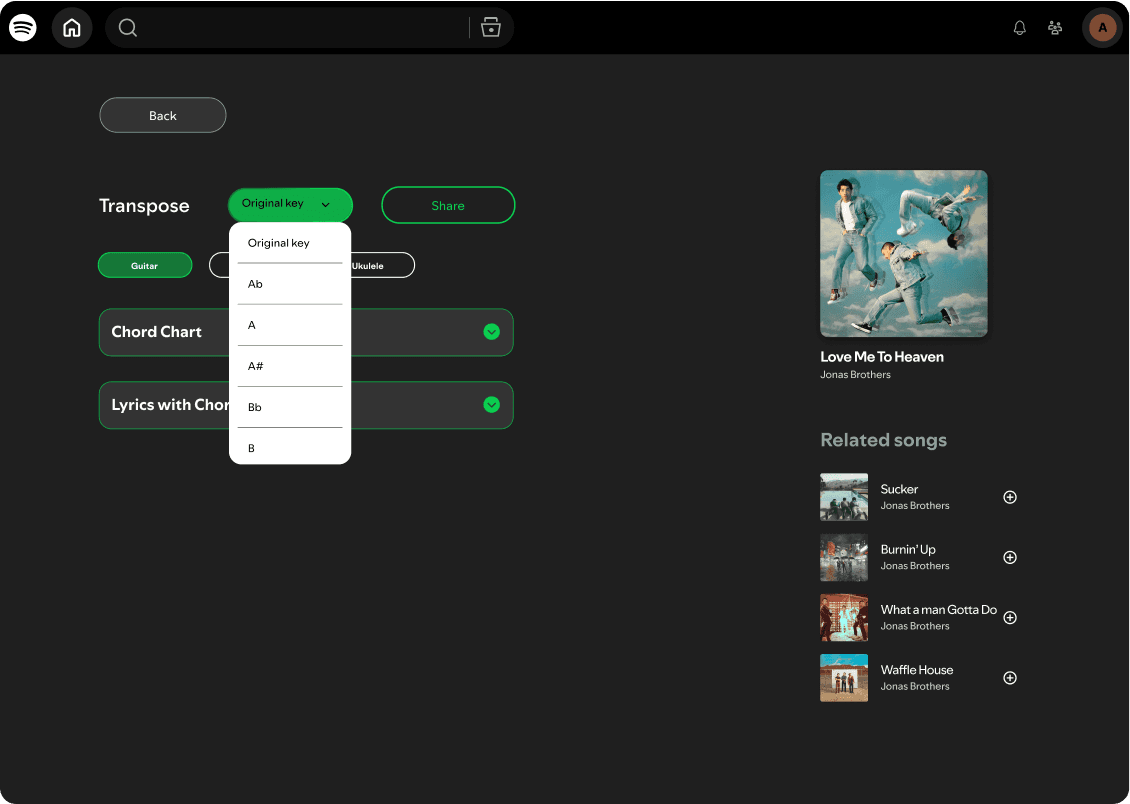Open What a man Gotta Do thumbnail
Screen dimensions: 1130x804
pyautogui.click(x=844, y=617)
